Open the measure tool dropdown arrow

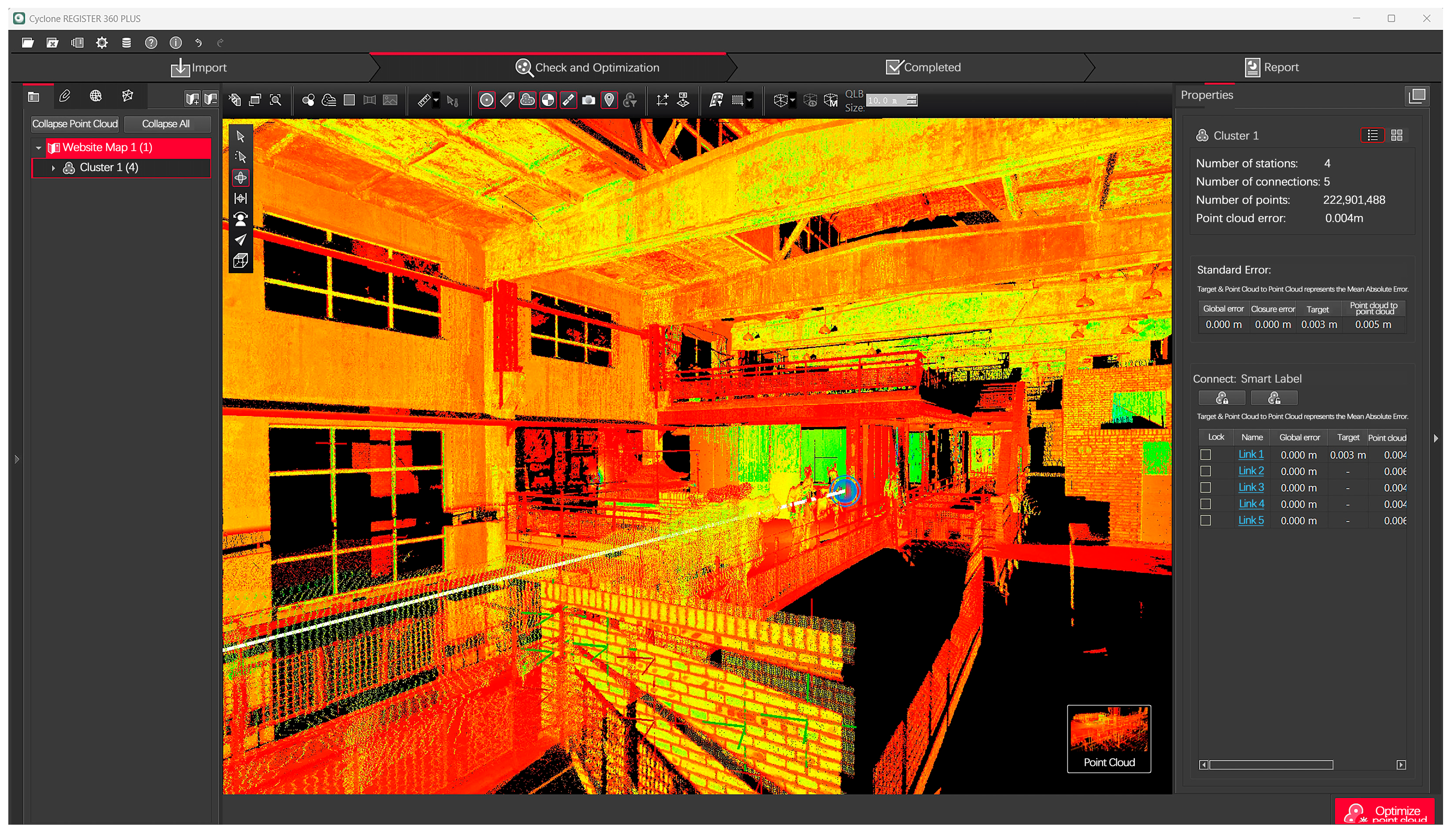click(436, 100)
